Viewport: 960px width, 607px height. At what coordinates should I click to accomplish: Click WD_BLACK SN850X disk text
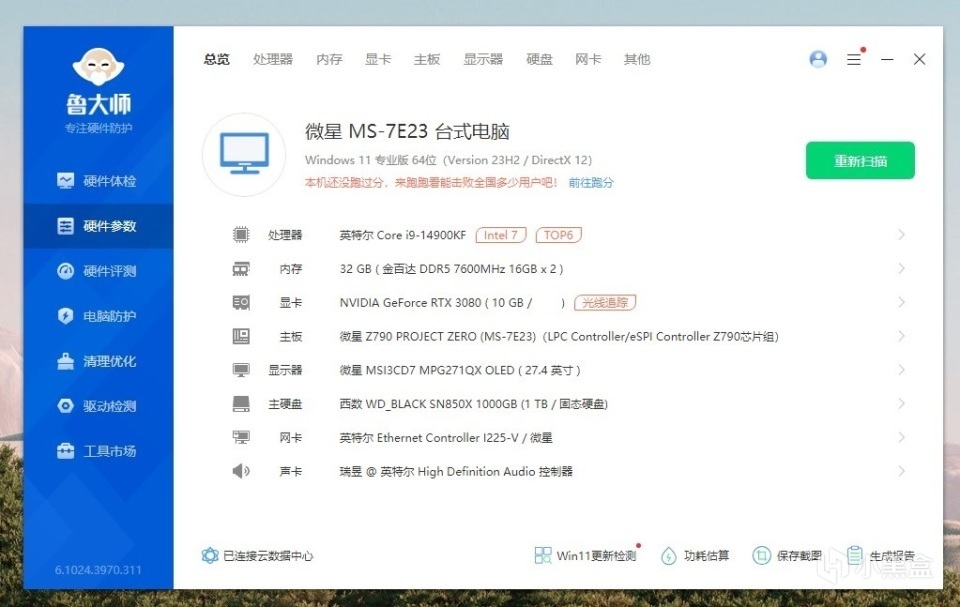(473, 404)
